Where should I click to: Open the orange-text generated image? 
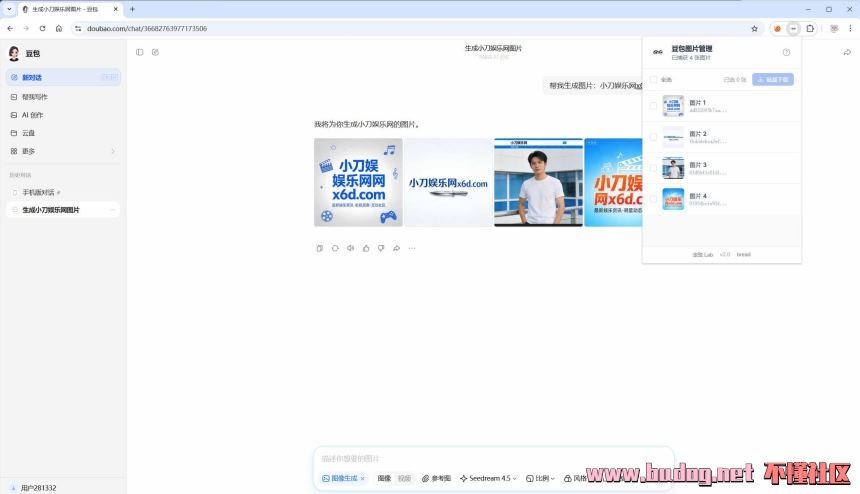(x=613, y=182)
